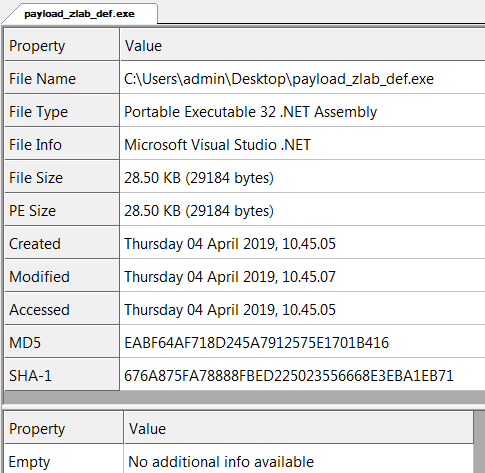Click the lower table Property header

[64, 428]
